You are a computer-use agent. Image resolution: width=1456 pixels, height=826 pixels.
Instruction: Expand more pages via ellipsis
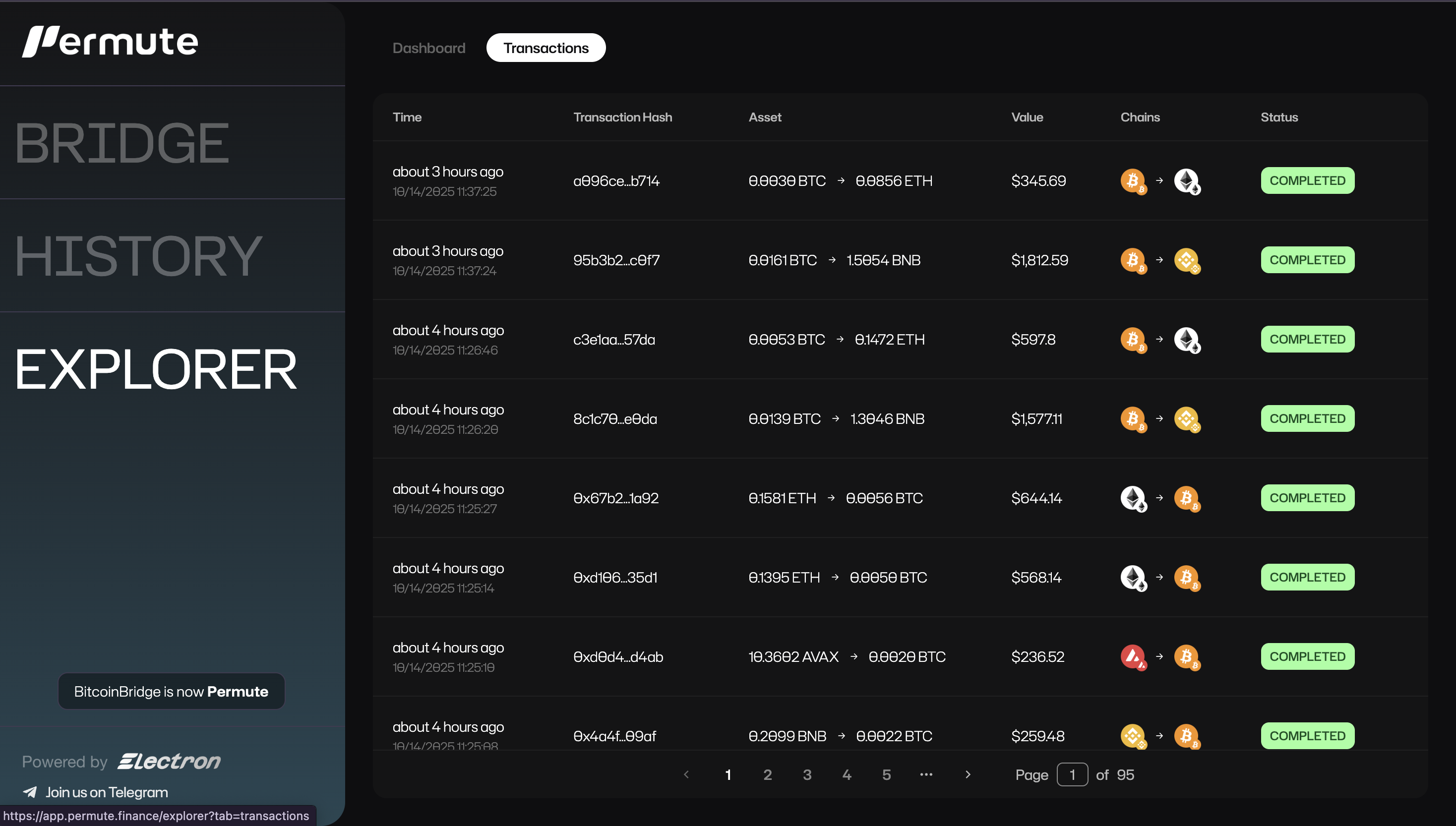[926, 774]
